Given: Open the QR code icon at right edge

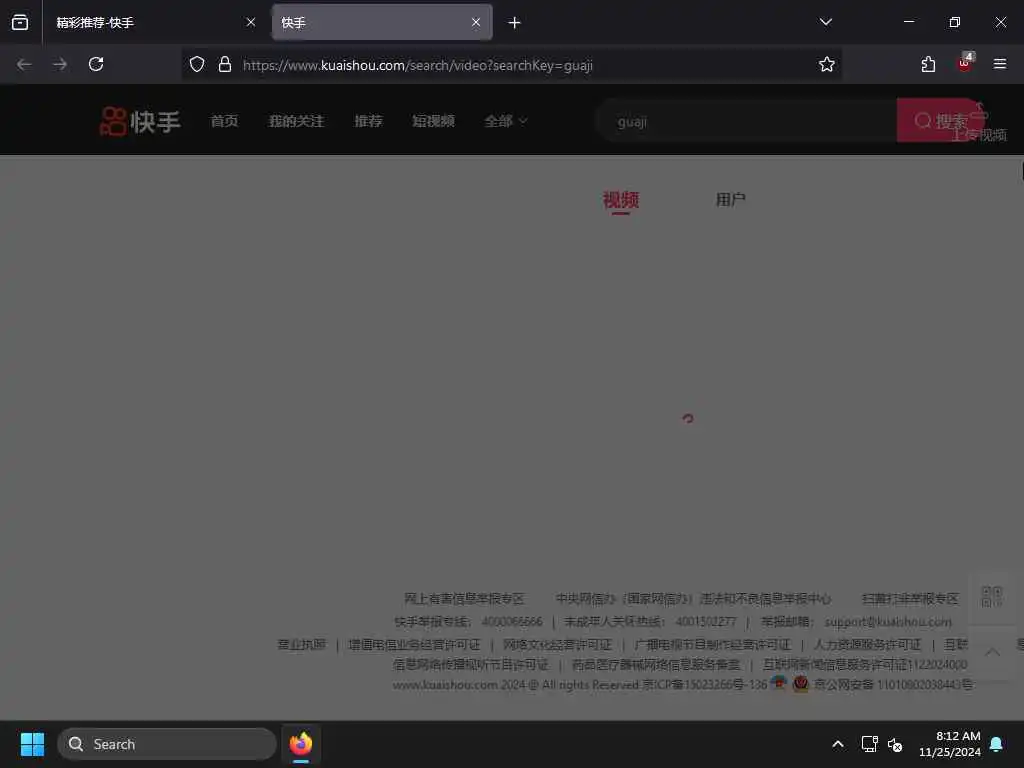Looking at the screenshot, I should pos(992,596).
